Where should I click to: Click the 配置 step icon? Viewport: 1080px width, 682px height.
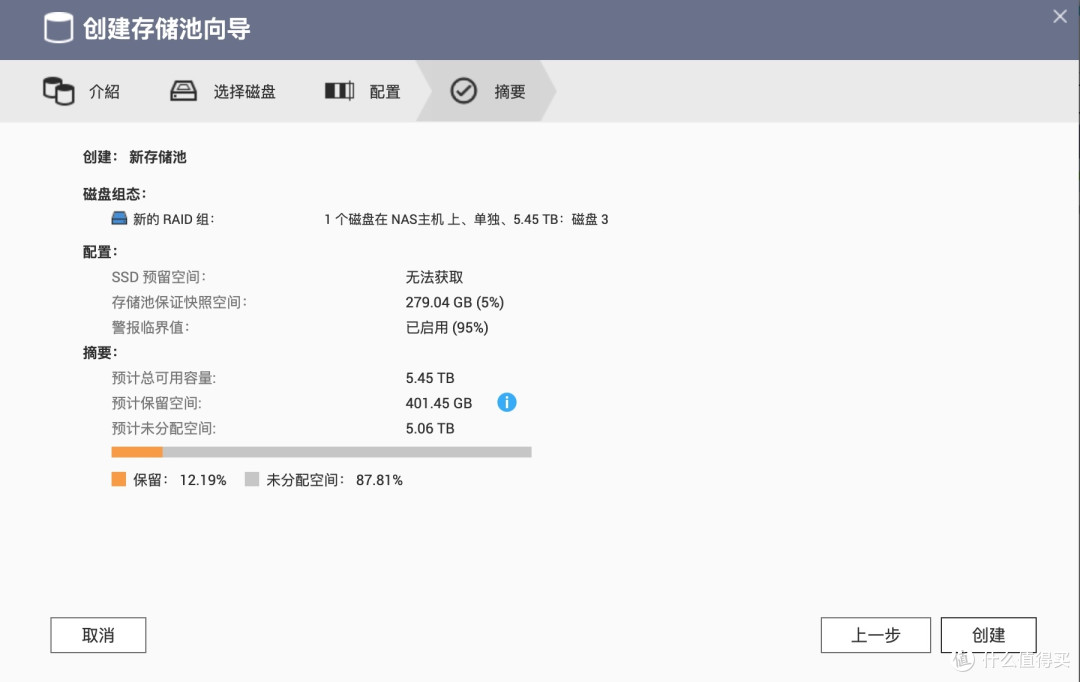(x=339, y=90)
